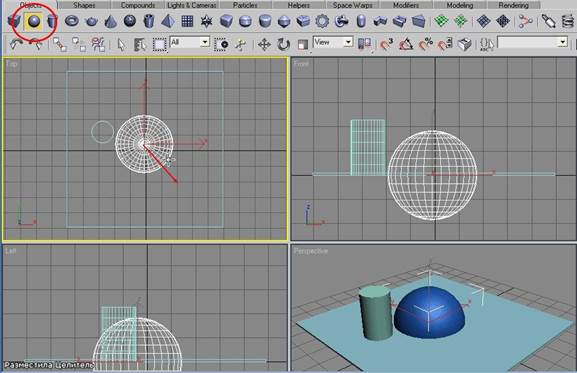Viewport: 577px width, 373px height.
Task: Select the Cylinder primitive tool
Action: pos(52,22)
